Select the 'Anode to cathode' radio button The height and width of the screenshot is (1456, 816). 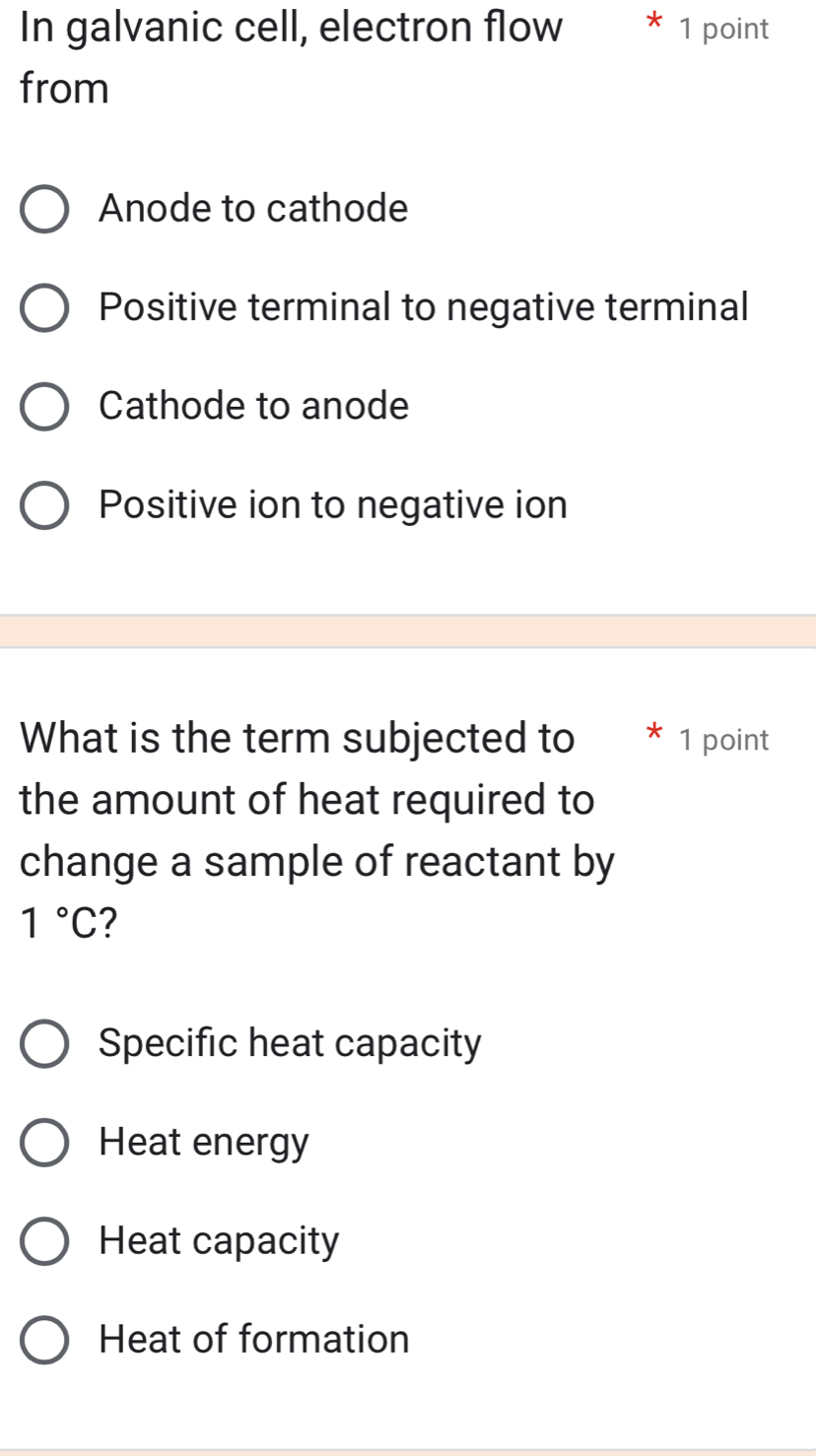[x=45, y=210]
